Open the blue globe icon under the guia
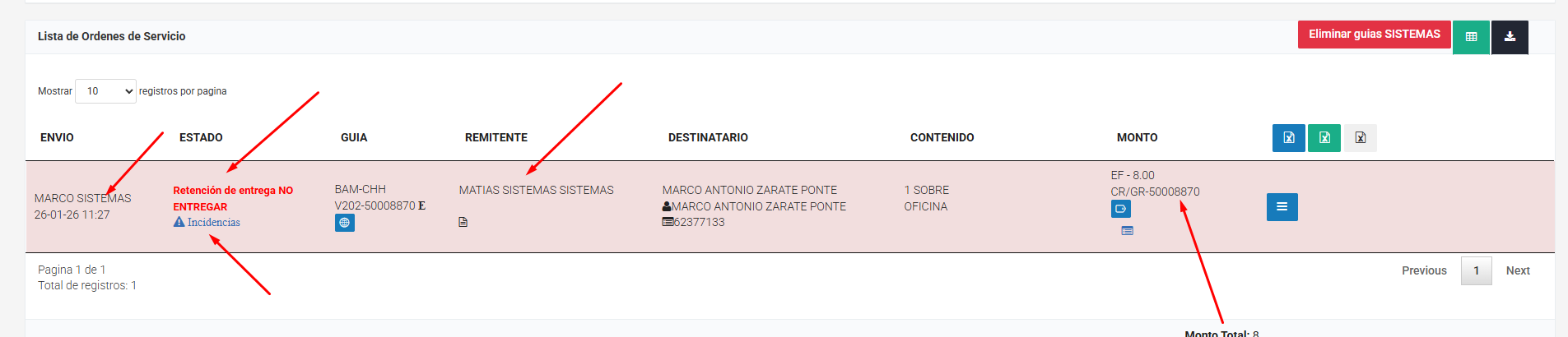Viewport: 1568px width, 337px height. coord(344,223)
